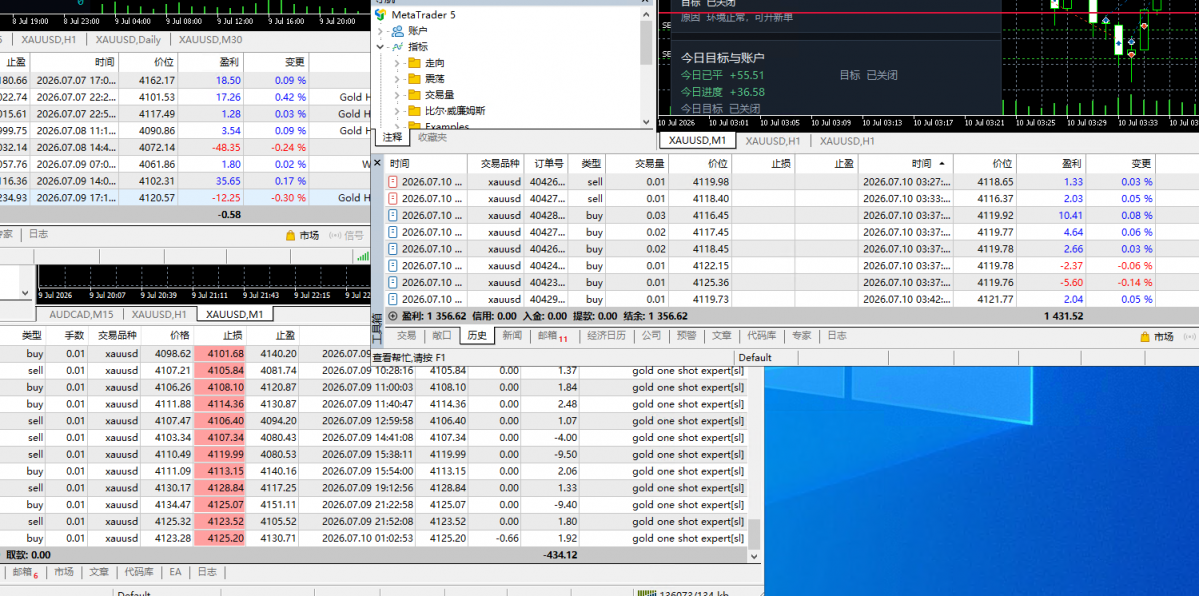Click the MetaTrader 5 logo in the navigator tree

coord(380,15)
